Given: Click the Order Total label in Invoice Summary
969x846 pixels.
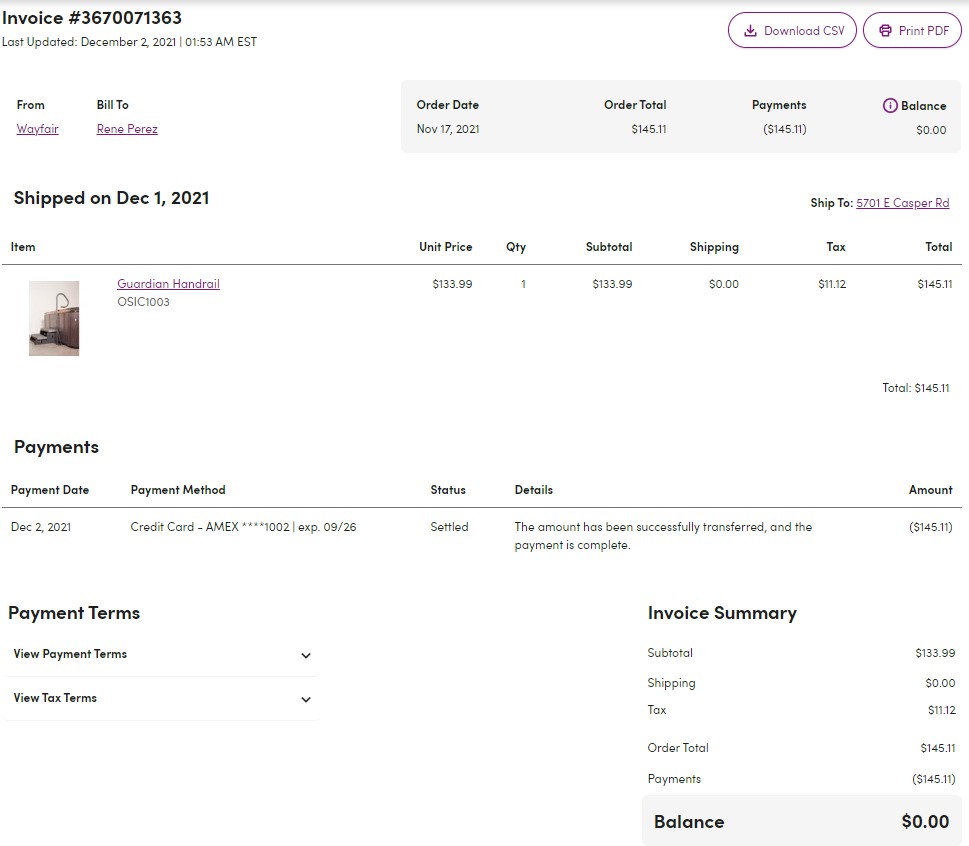Looking at the screenshot, I should (x=678, y=748).
